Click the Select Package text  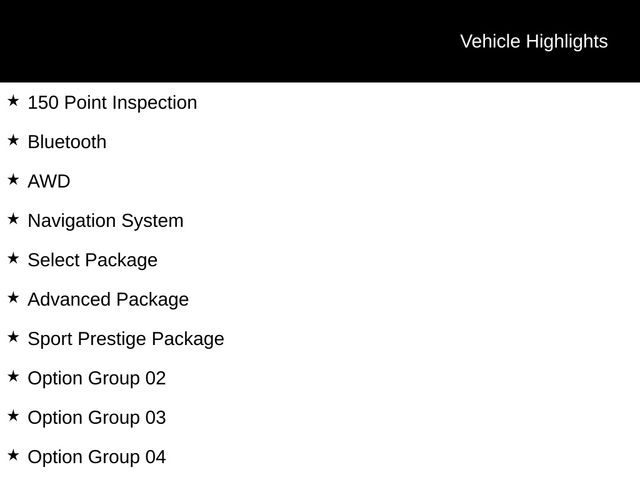point(92,260)
